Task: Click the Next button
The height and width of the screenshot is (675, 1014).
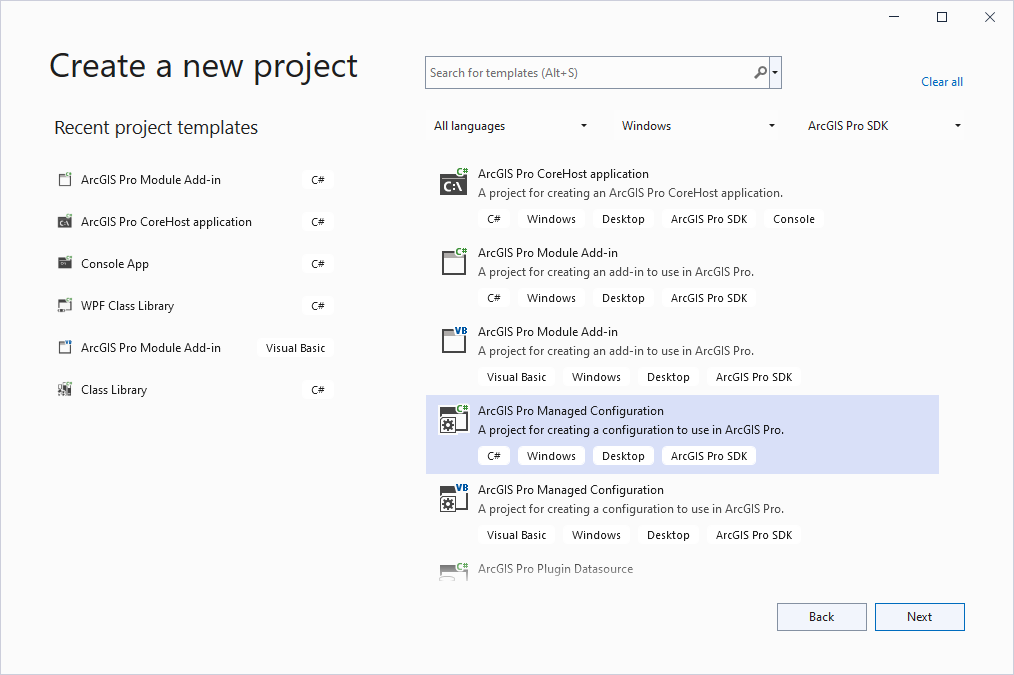Action: click(919, 616)
